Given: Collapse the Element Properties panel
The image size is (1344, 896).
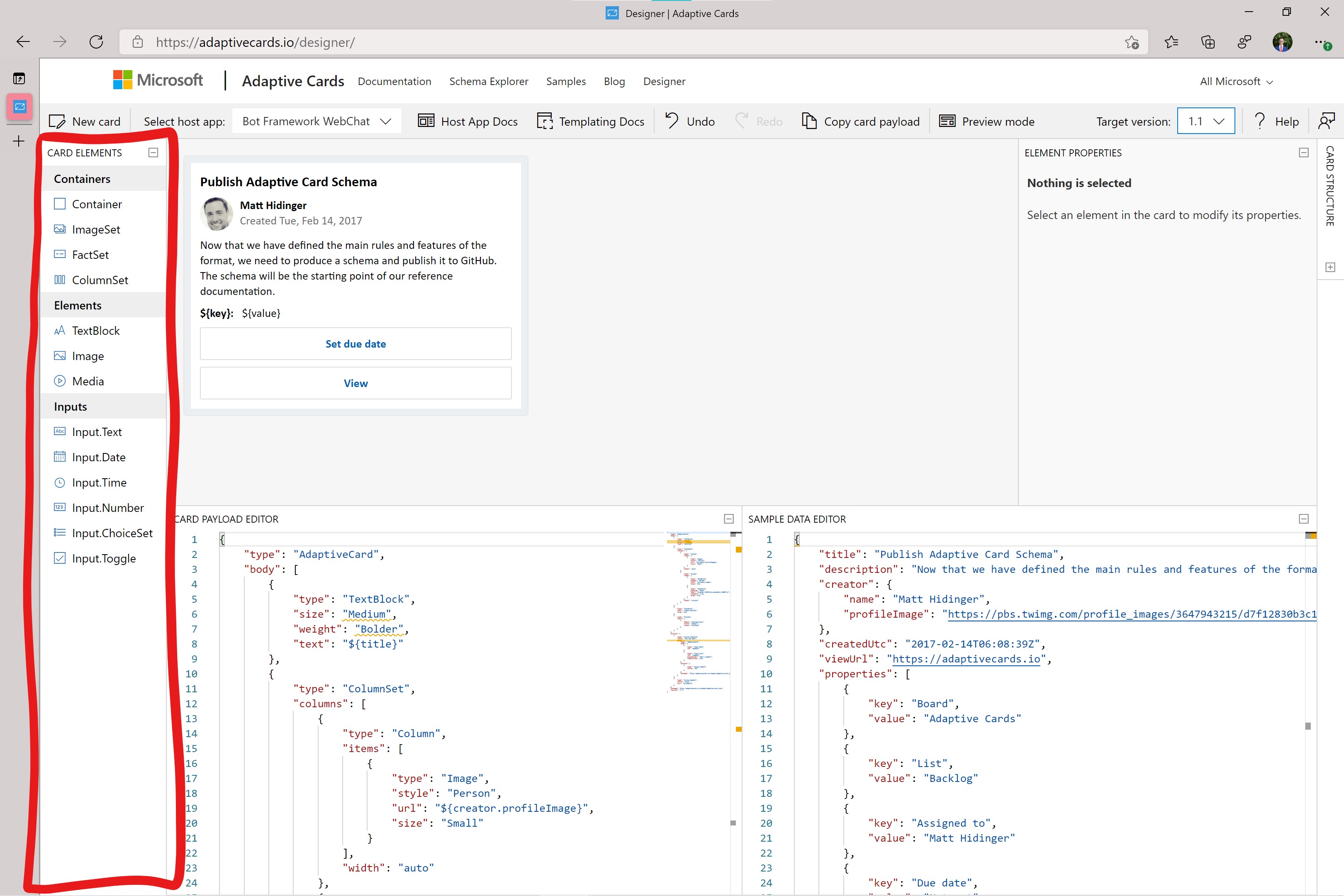Looking at the screenshot, I should tap(1303, 153).
